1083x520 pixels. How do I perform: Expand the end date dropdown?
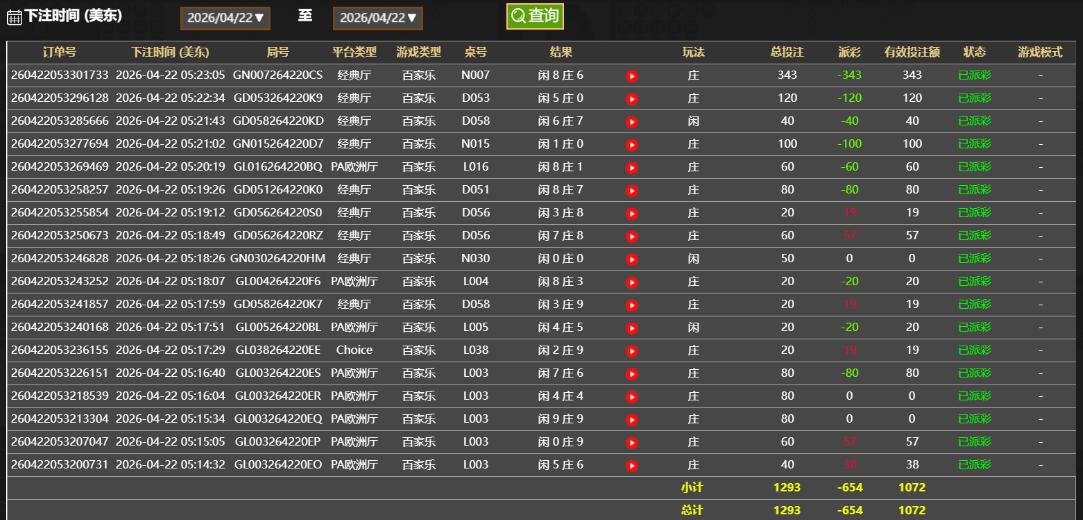[378, 18]
